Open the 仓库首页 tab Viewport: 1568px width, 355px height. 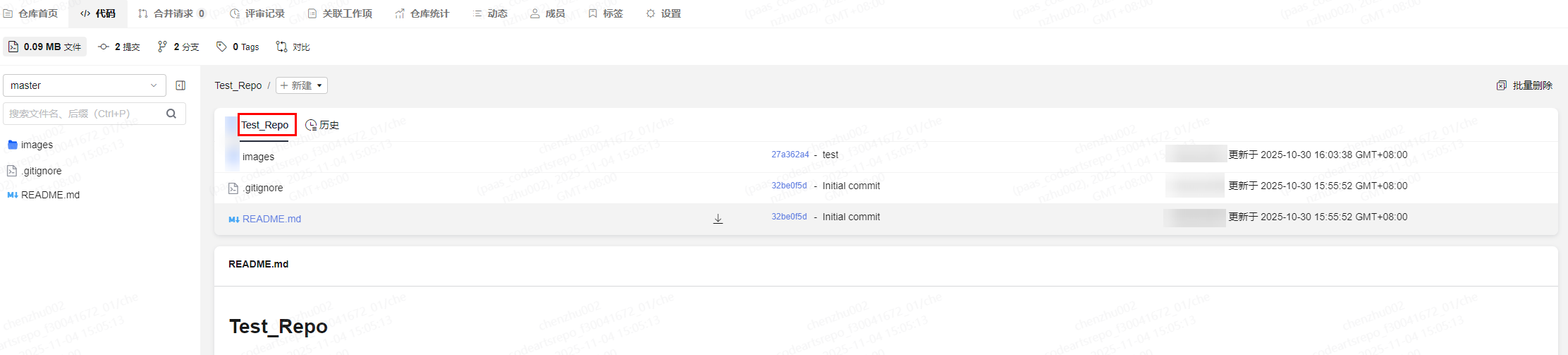coord(30,13)
